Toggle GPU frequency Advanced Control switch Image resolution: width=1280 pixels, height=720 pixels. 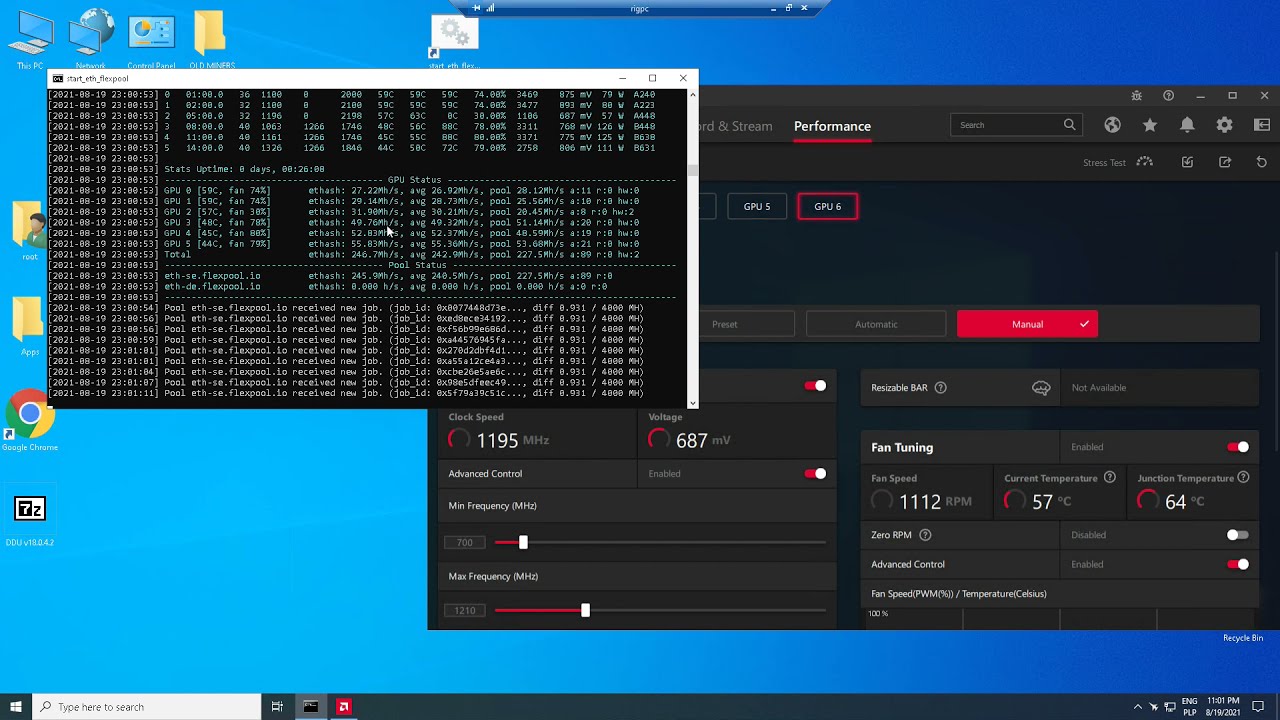[815, 473]
